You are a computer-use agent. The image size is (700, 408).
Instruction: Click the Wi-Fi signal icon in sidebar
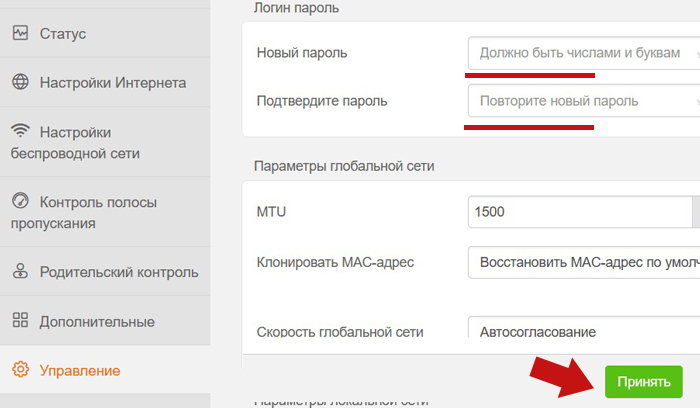pyautogui.click(x=20, y=132)
